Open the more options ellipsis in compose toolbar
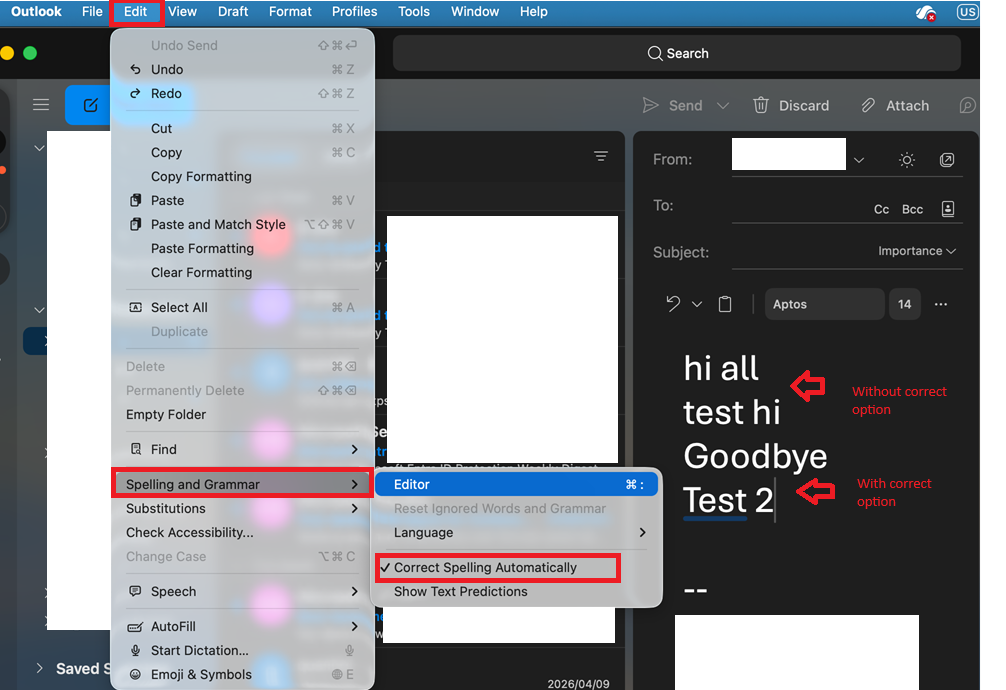The image size is (1006, 690). [941, 304]
